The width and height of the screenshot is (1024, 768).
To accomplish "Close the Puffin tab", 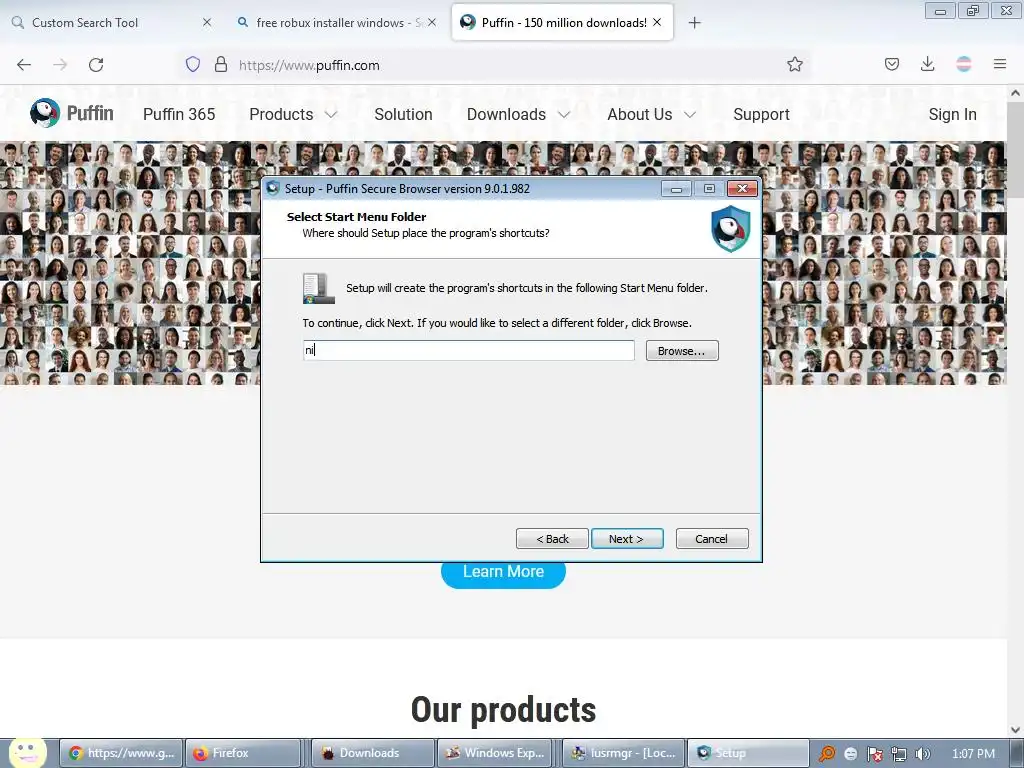I will 657,22.
